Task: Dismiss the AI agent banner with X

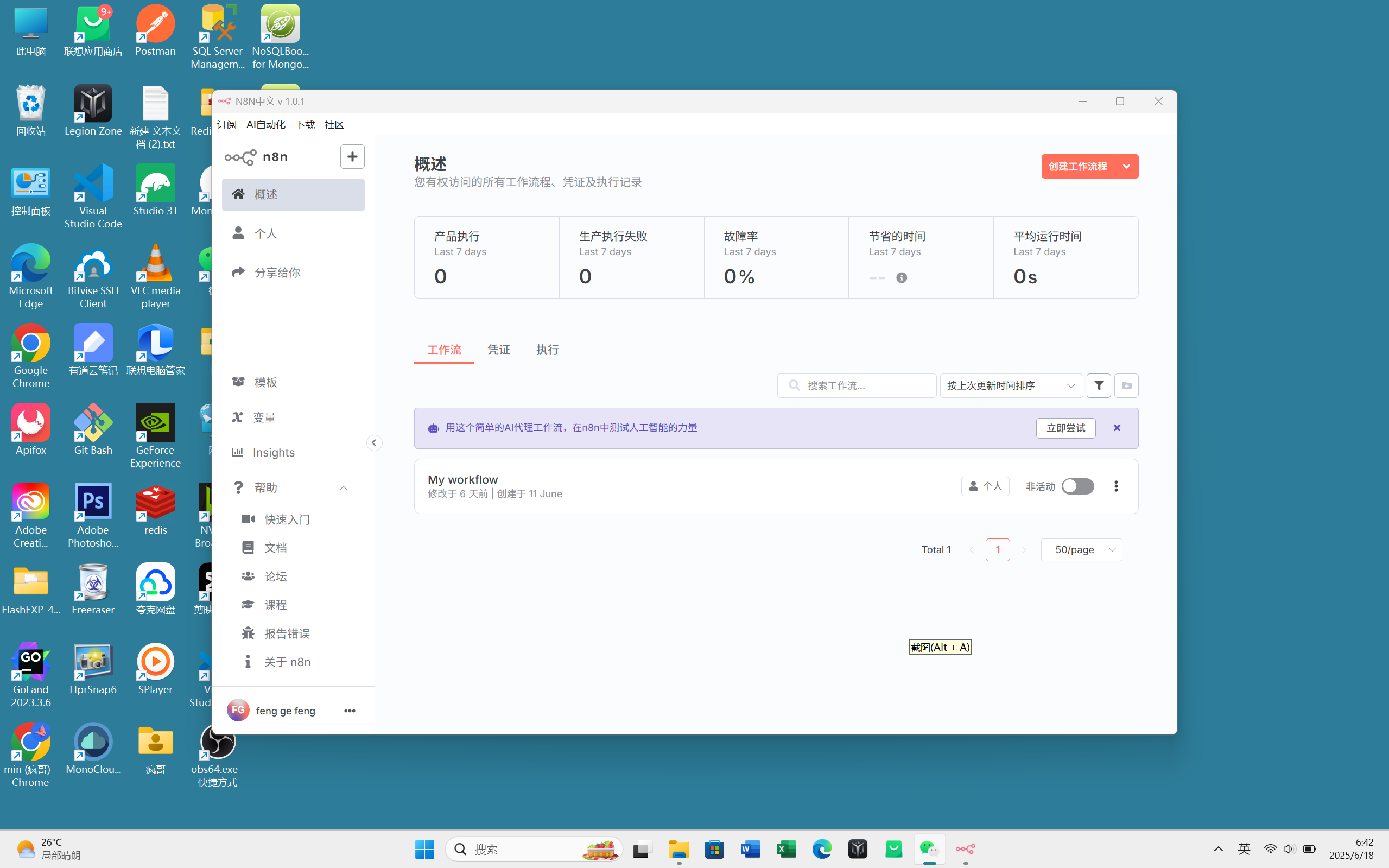Action: pos(1117,428)
